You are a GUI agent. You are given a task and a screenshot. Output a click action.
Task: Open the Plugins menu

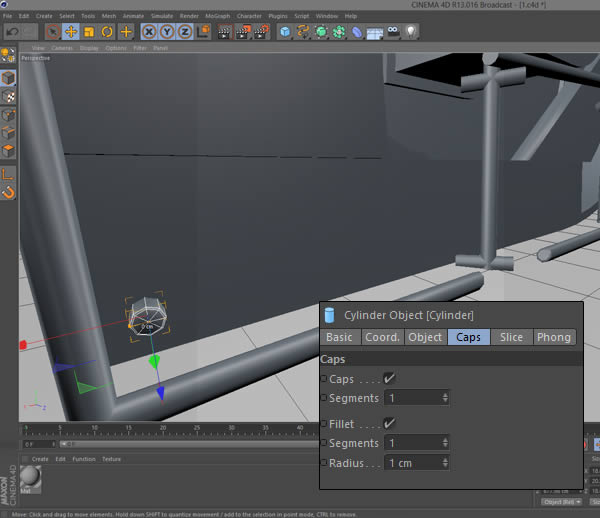point(278,16)
